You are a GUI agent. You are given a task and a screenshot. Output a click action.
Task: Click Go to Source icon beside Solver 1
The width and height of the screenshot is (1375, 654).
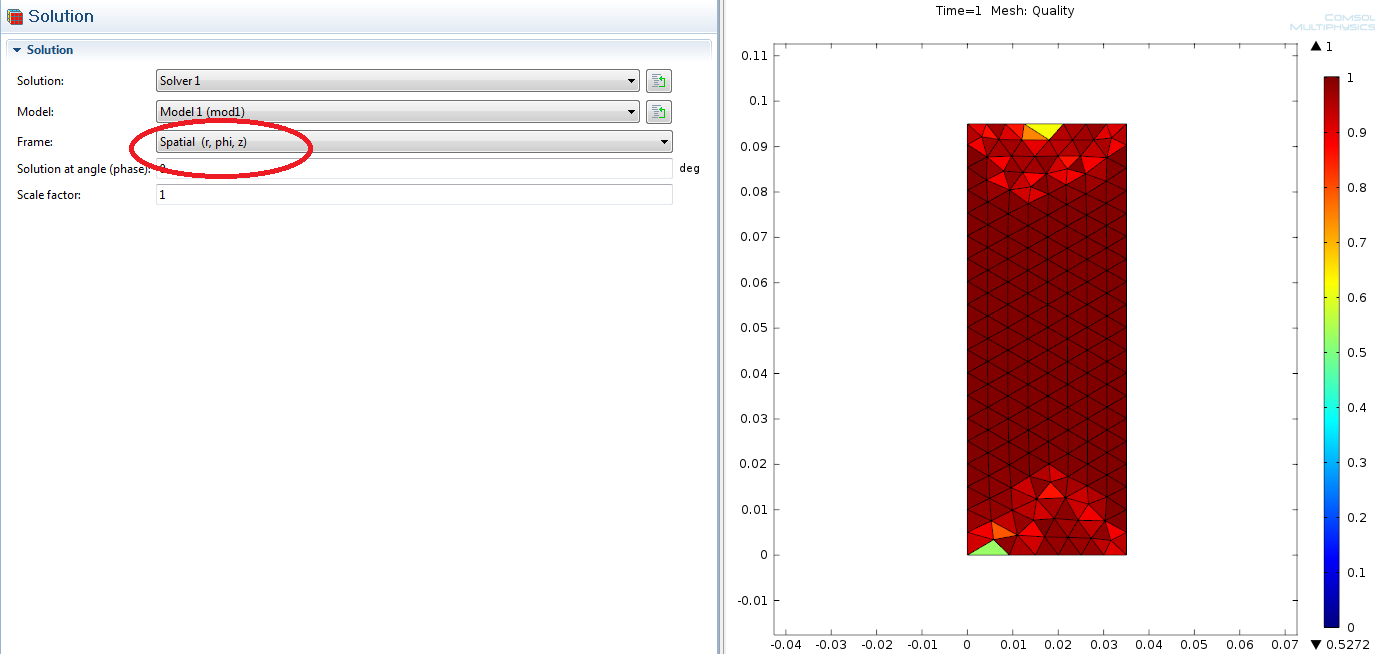coord(658,81)
